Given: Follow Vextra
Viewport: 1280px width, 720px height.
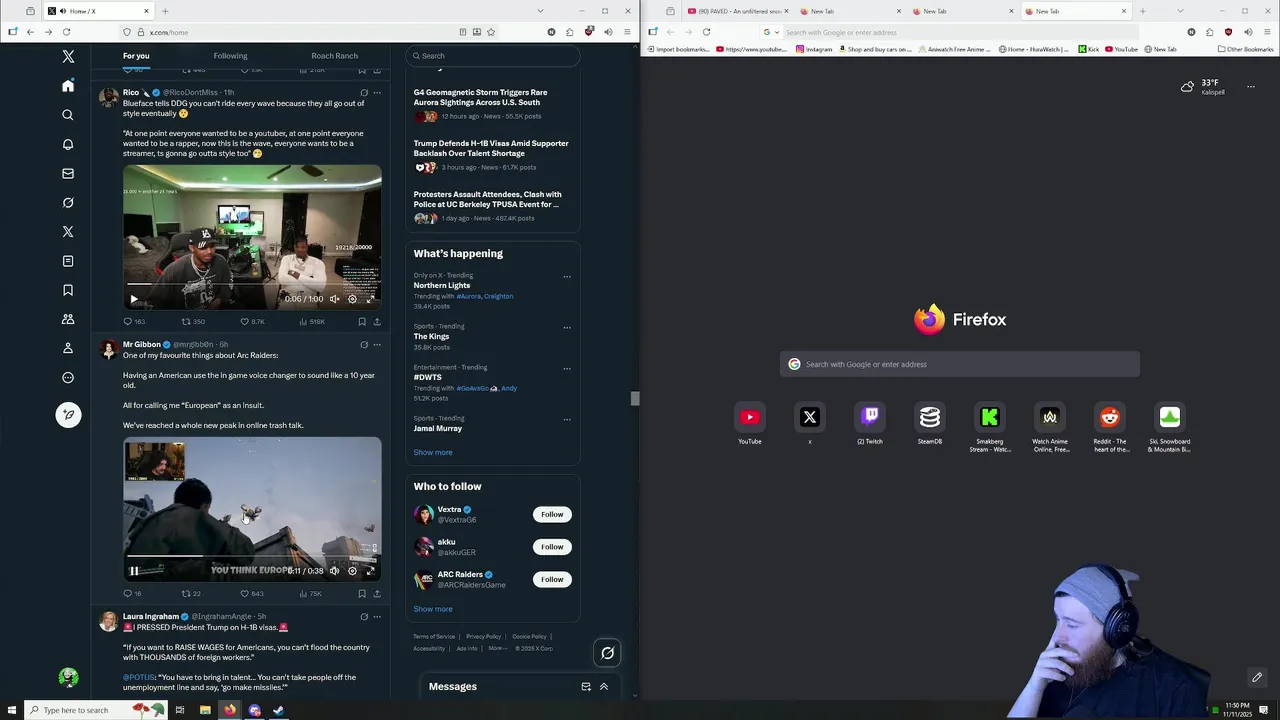Looking at the screenshot, I should pyautogui.click(x=552, y=514).
